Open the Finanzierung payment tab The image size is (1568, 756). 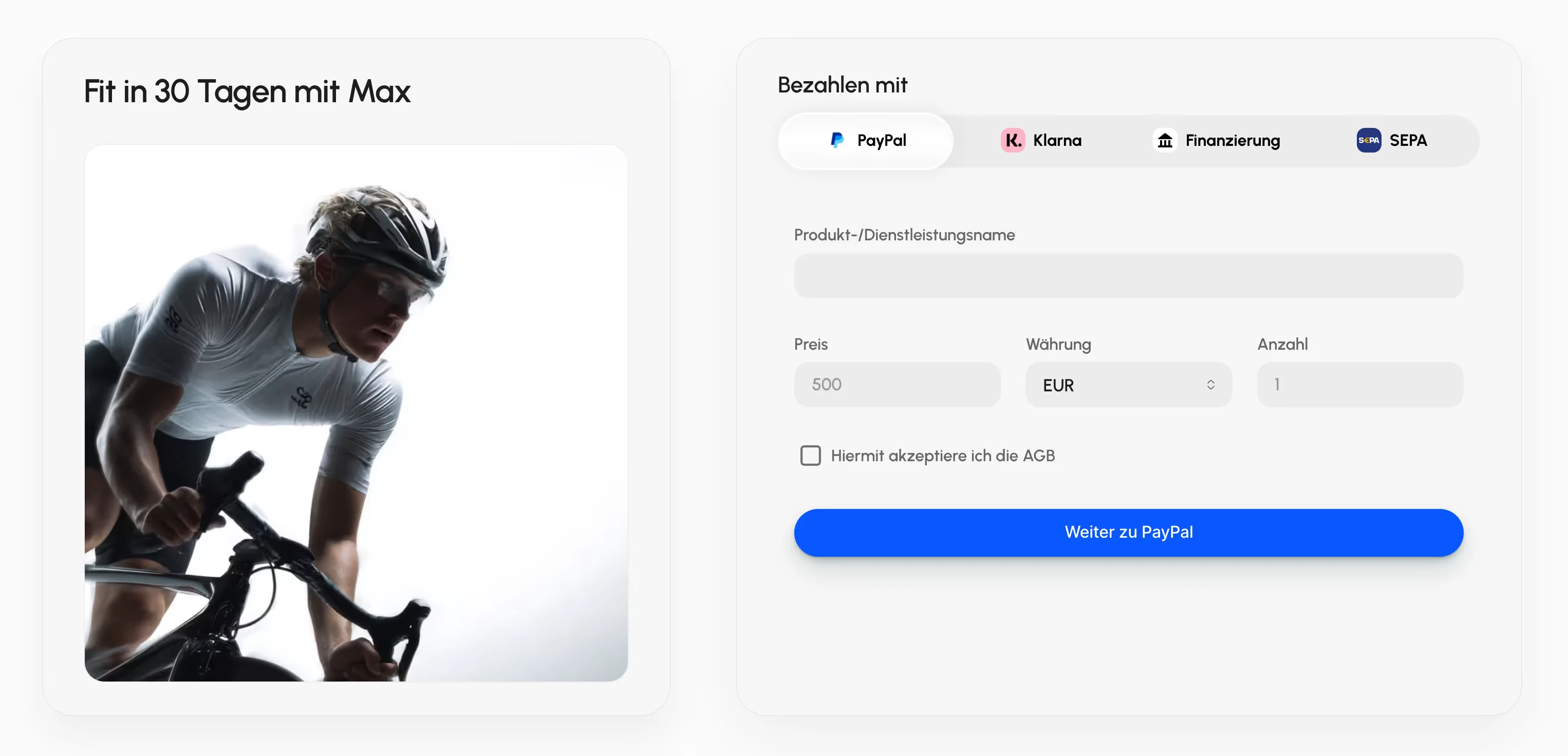pyautogui.click(x=1217, y=141)
